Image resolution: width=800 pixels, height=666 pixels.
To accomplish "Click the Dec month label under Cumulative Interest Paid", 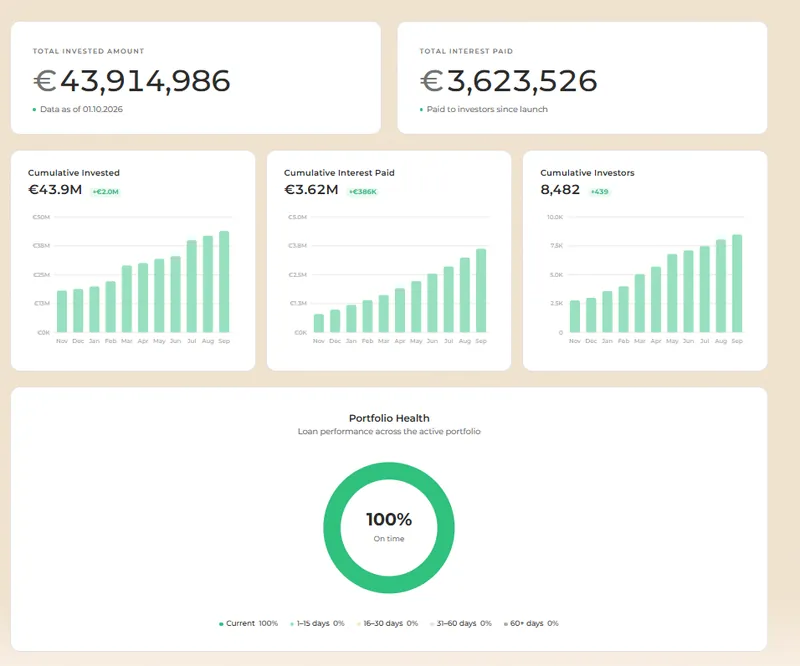I will pos(335,341).
